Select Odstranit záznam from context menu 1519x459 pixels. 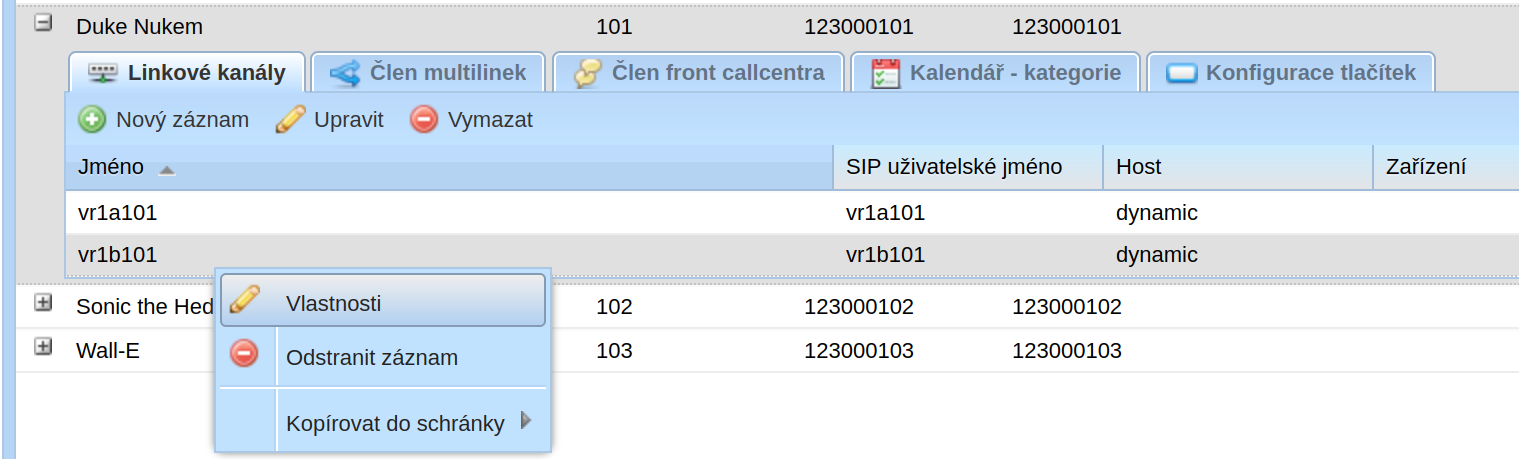point(383,356)
